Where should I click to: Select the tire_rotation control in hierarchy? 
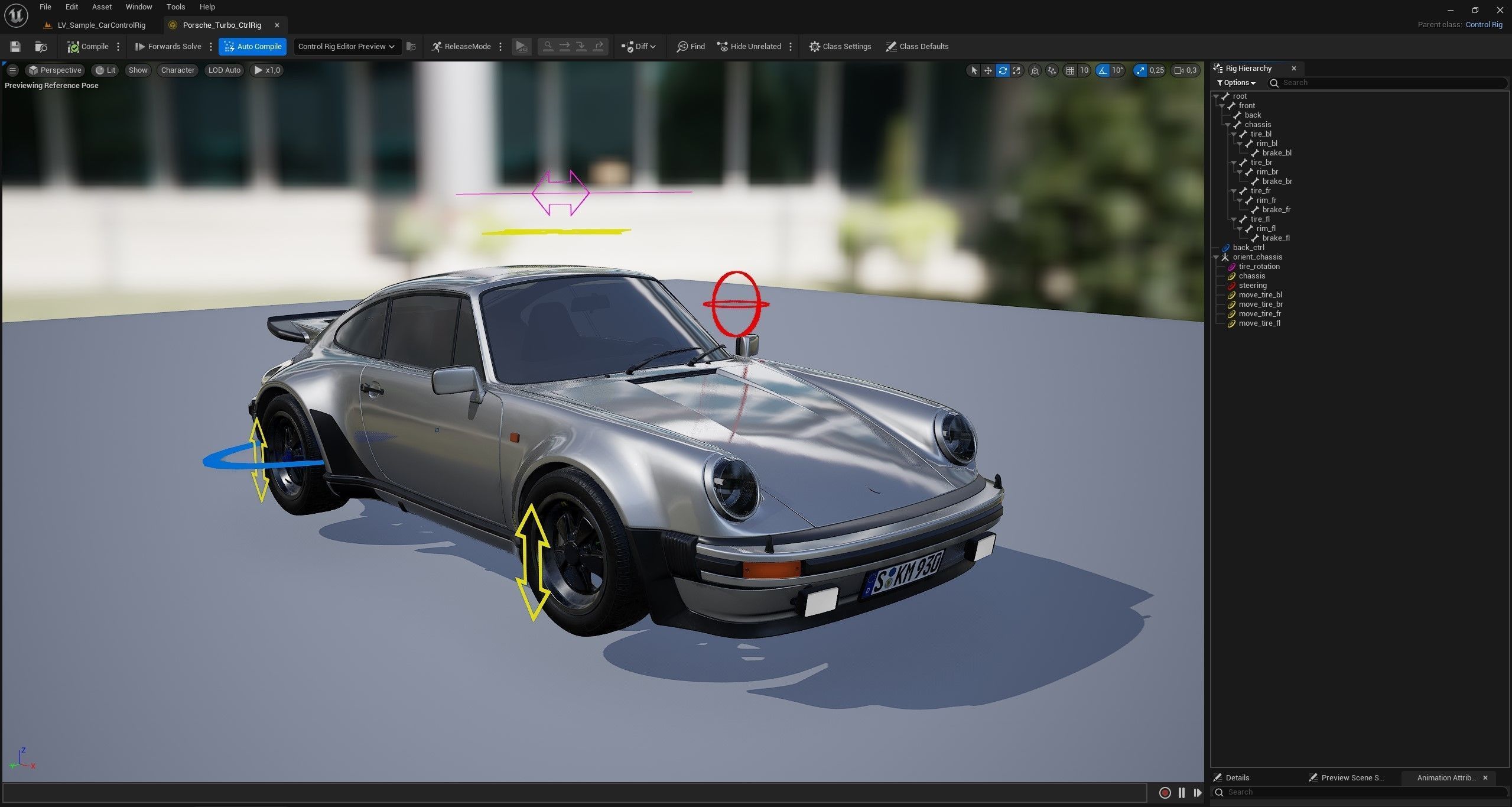pos(1259,267)
